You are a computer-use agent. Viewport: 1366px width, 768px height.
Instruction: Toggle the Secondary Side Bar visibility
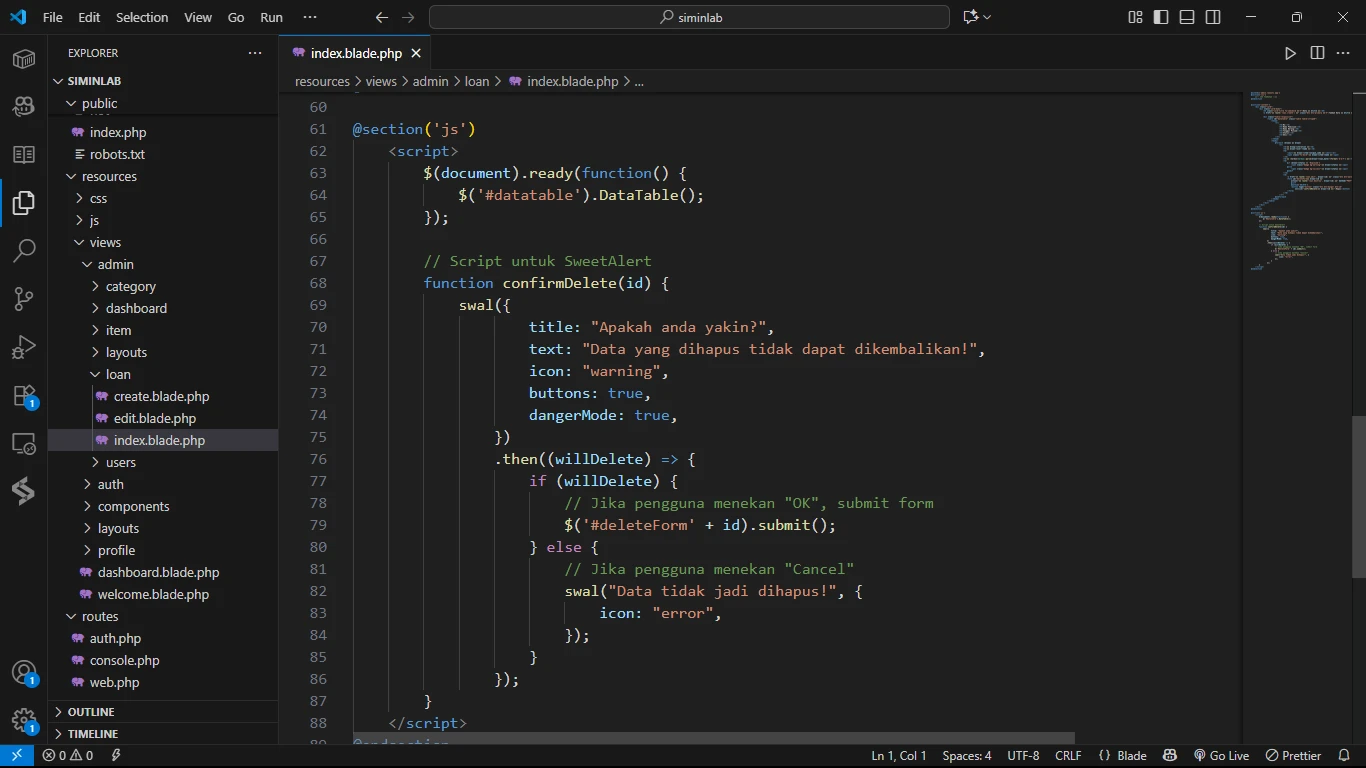point(1213,17)
